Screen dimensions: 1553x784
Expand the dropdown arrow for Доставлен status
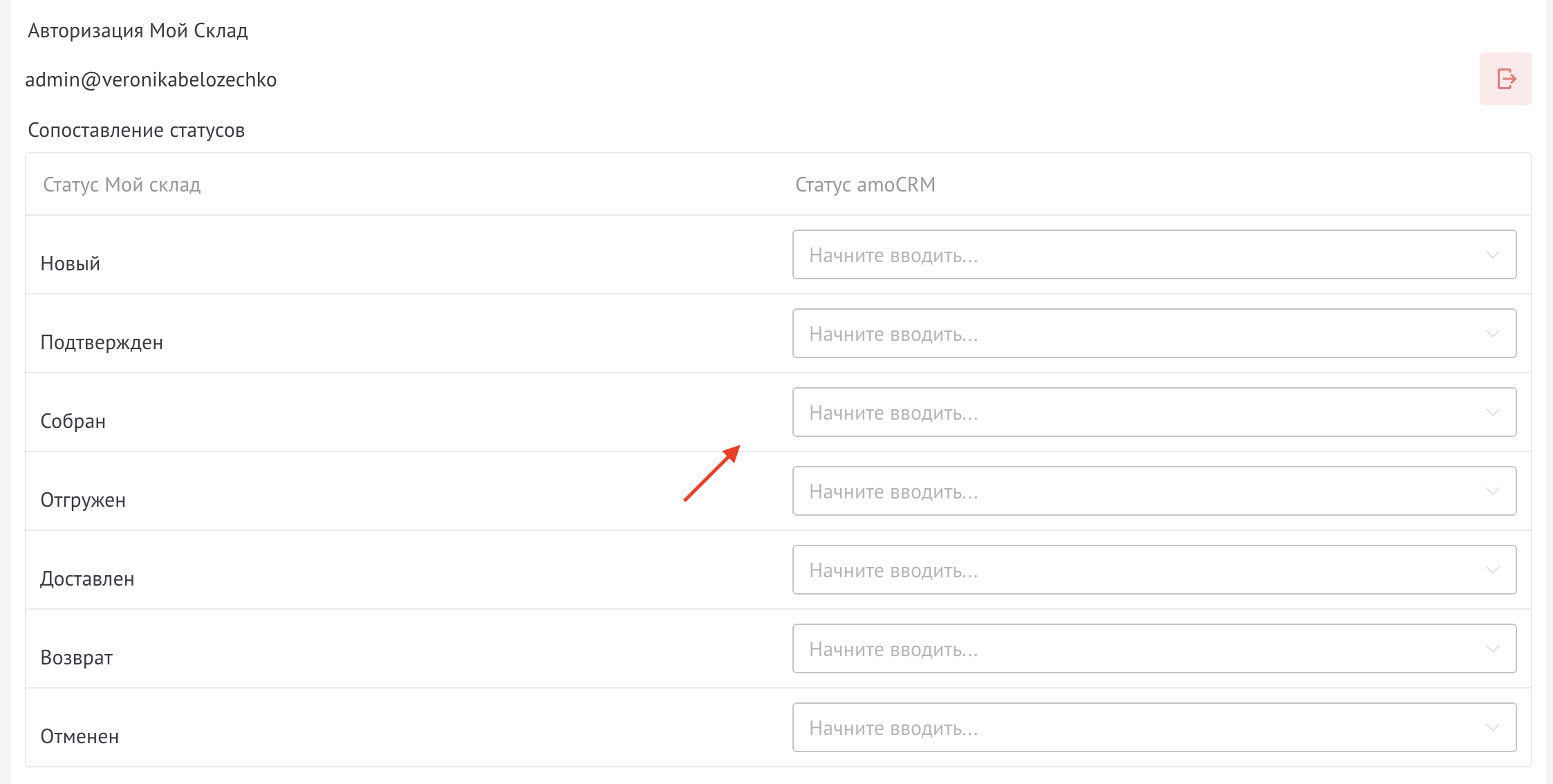pos(1492,570)
